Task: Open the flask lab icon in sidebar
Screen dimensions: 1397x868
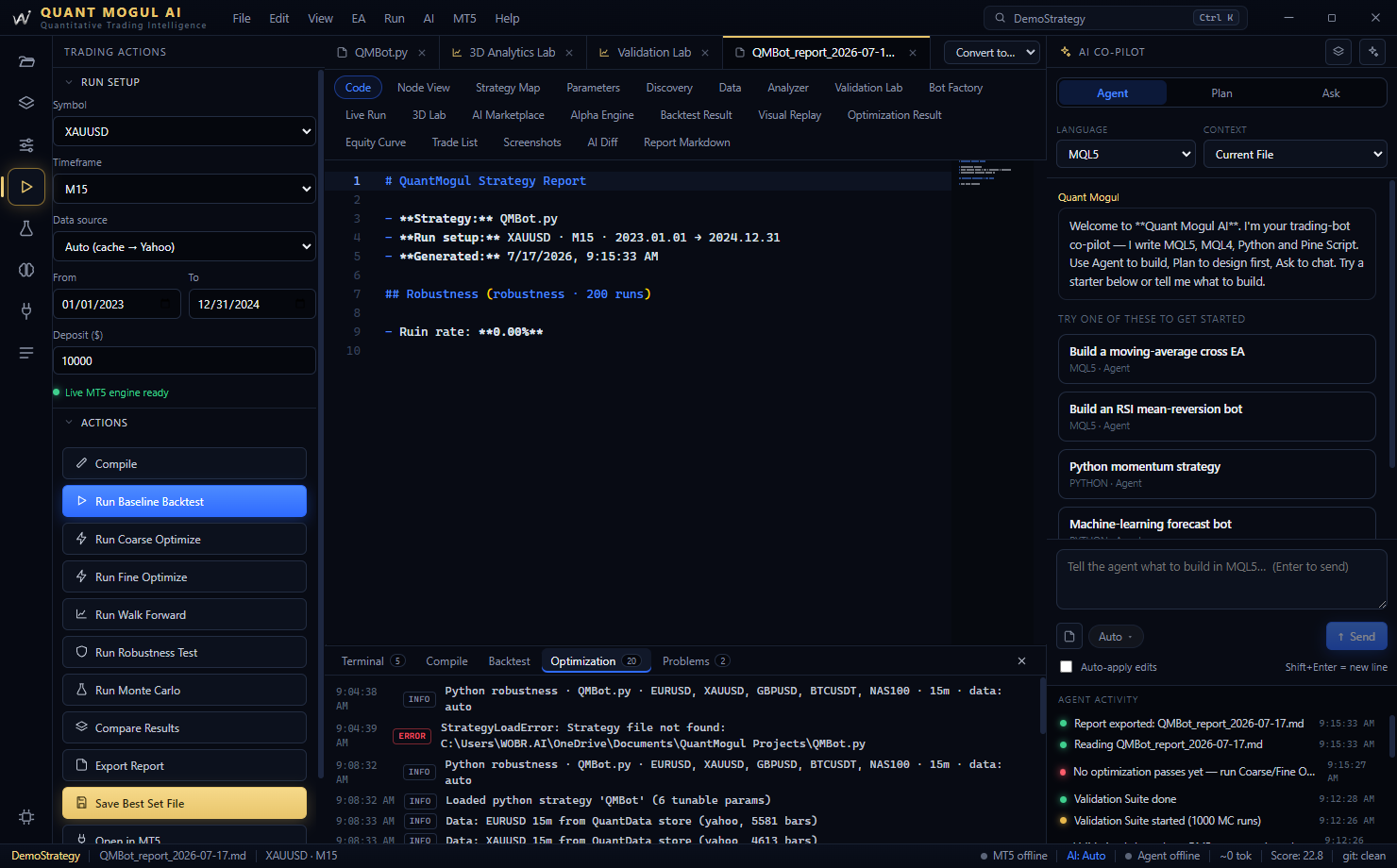Action: (x=26, y=228)
